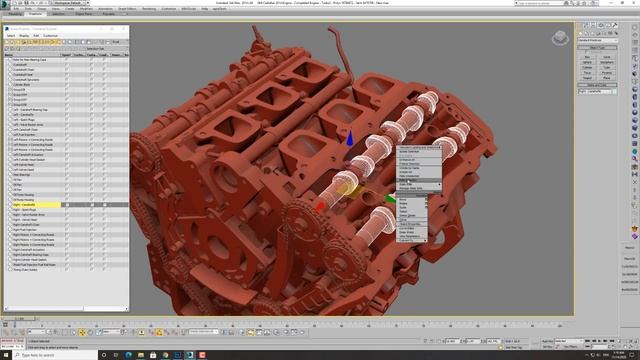The height and width of the screenshot is (360, 640).
Task: Toggle visibility icon of Main Bearings row
Action: [11, 175]
